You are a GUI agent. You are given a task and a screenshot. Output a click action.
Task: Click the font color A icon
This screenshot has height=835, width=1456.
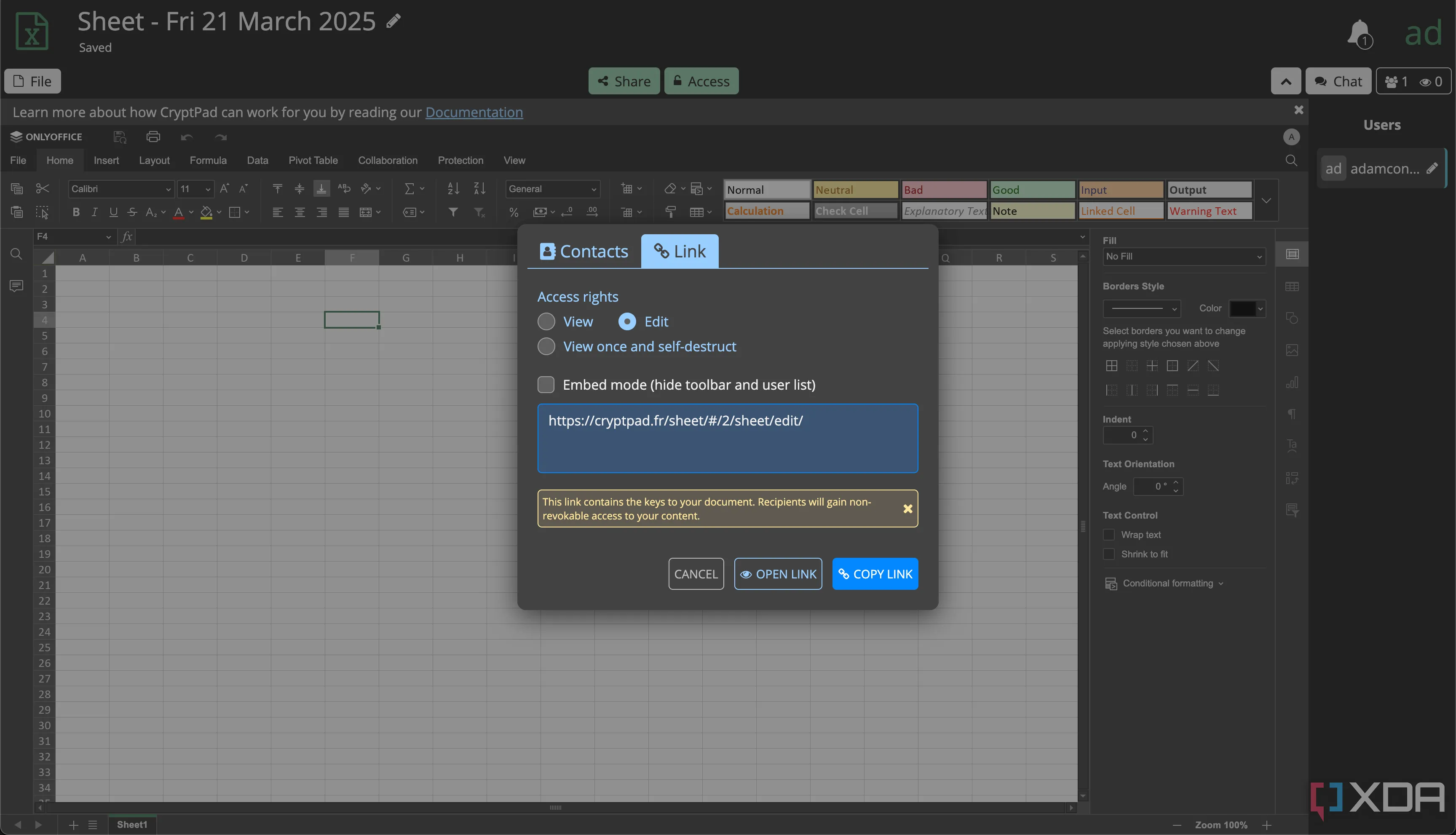click(178, 212)
